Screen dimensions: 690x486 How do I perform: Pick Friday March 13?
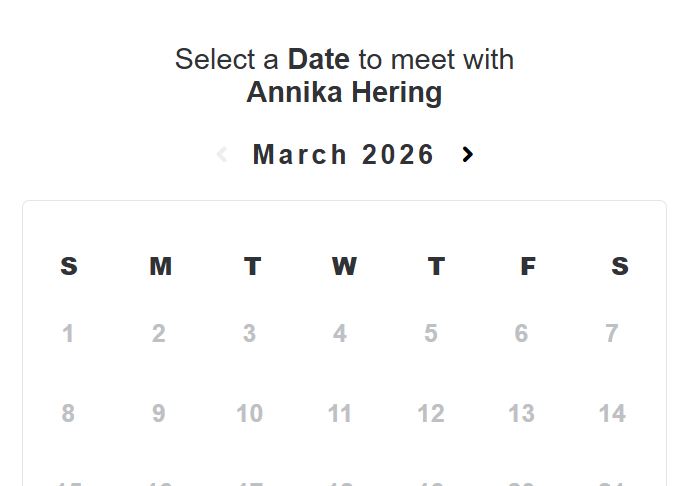point(521,414)
